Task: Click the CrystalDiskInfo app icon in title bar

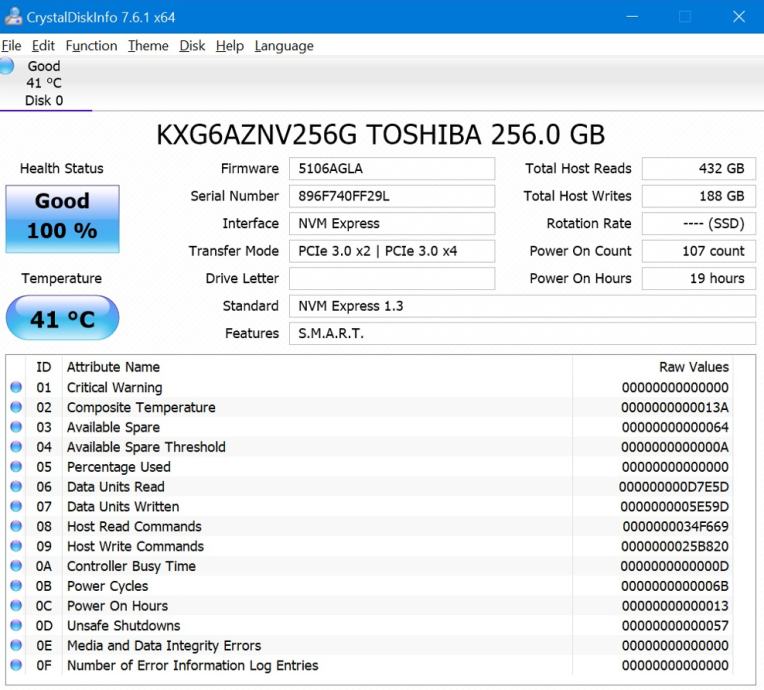Action: coord(13,17)
